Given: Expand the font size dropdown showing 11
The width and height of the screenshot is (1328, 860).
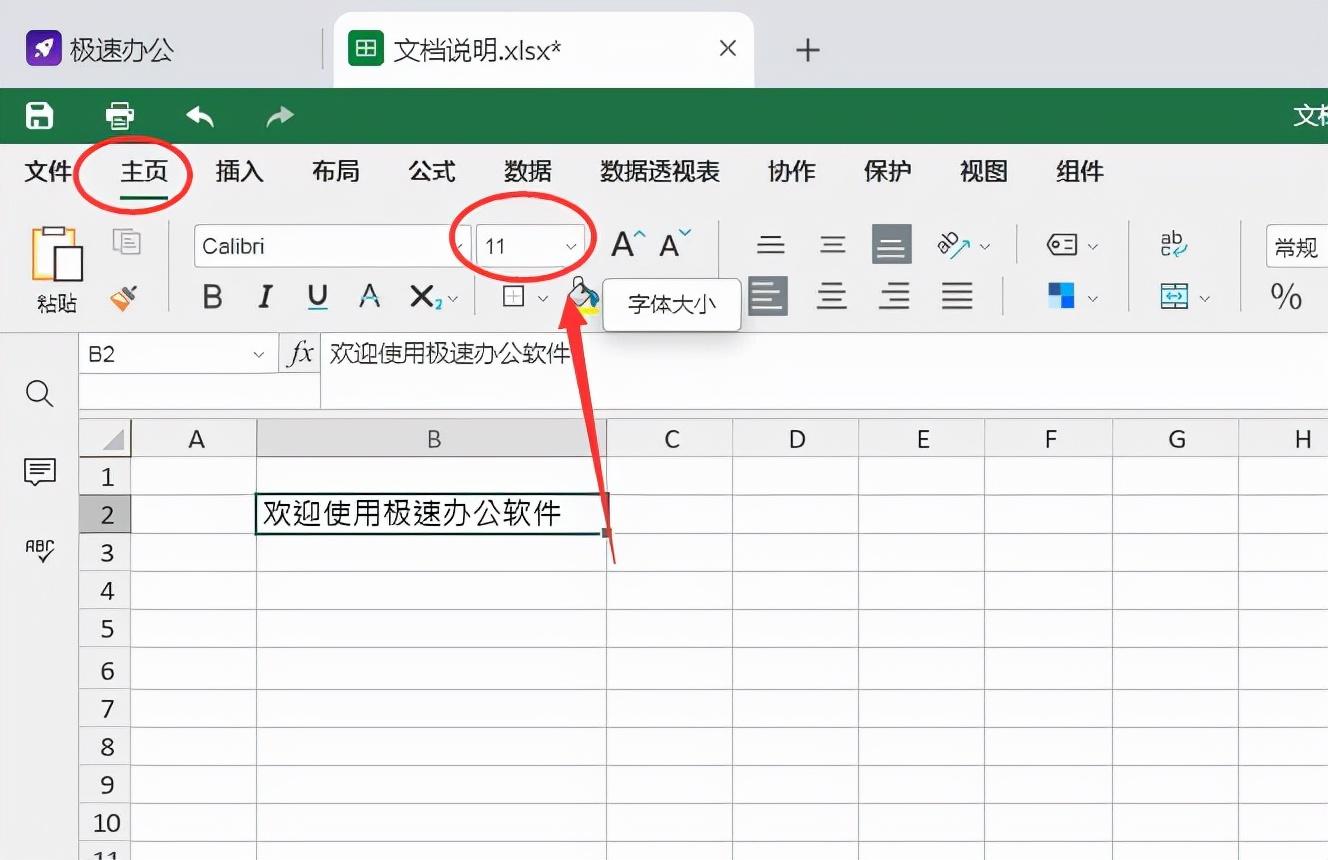Looking at the screenshot, I should [571, 246].
